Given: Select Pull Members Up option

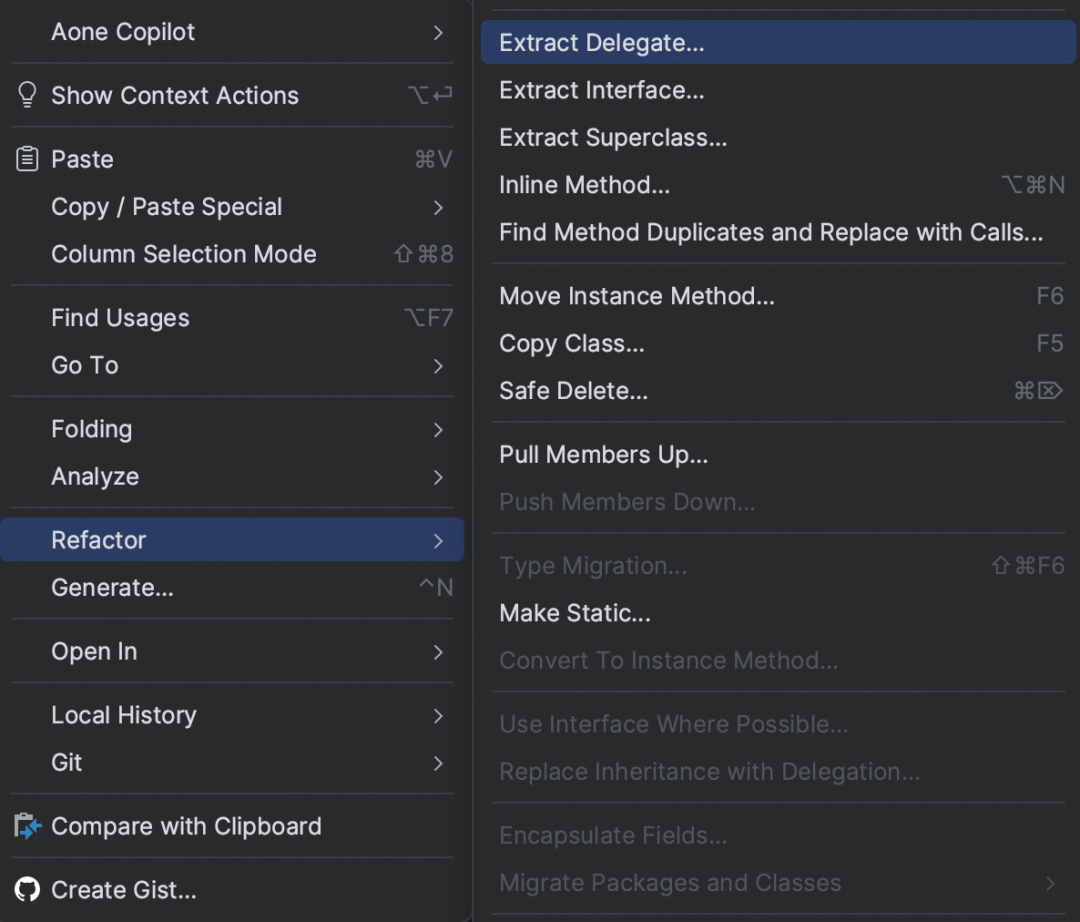Looking at the screenshot, I should [x=778, y=454].
